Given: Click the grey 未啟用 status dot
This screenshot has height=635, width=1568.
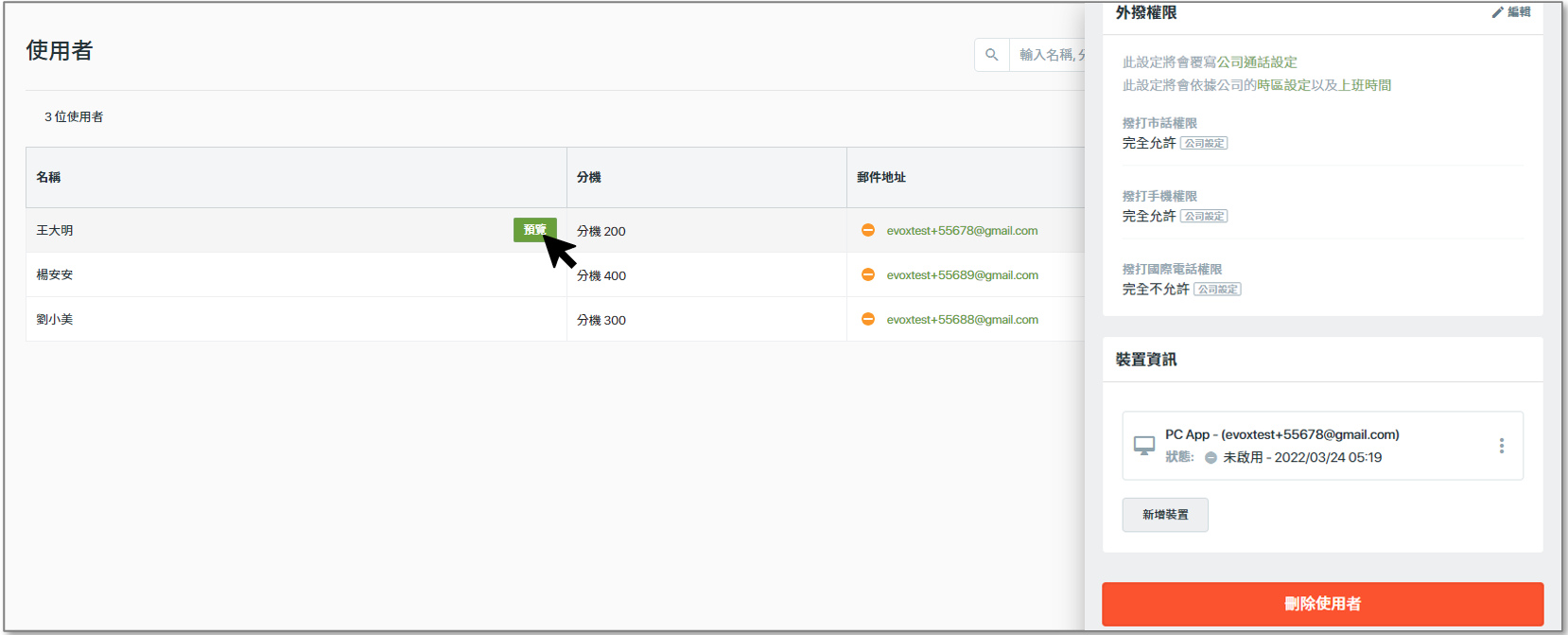Looking at the screenshot, I should (x=1211, y=458).
